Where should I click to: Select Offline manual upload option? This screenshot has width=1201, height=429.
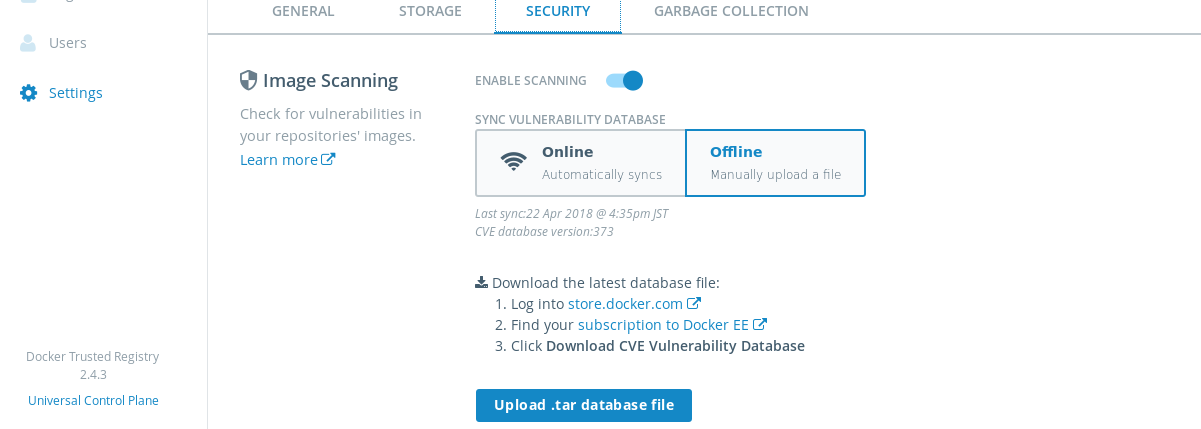point(775,163)
